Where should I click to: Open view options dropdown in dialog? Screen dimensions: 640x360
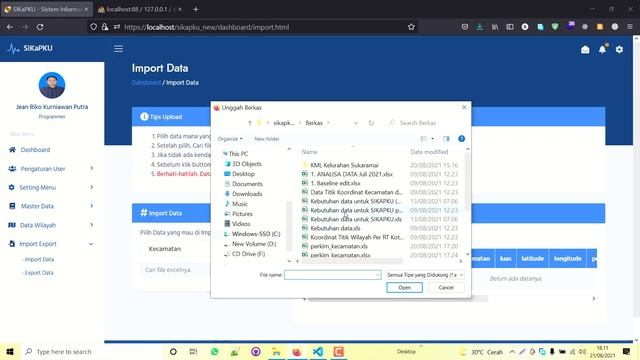click(x=433, y=139)
